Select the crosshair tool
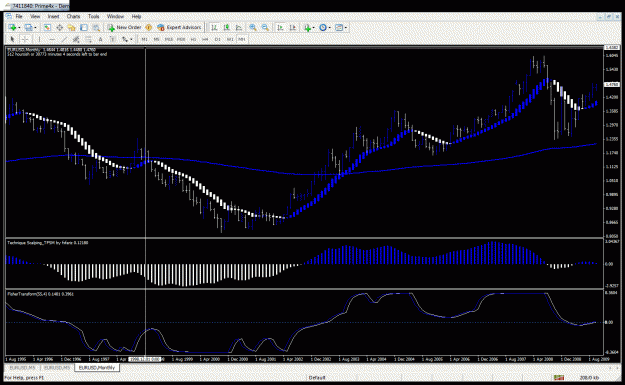The width and height of the screenshot is (625, 385). pyautogui.click(x=25, y=39)
